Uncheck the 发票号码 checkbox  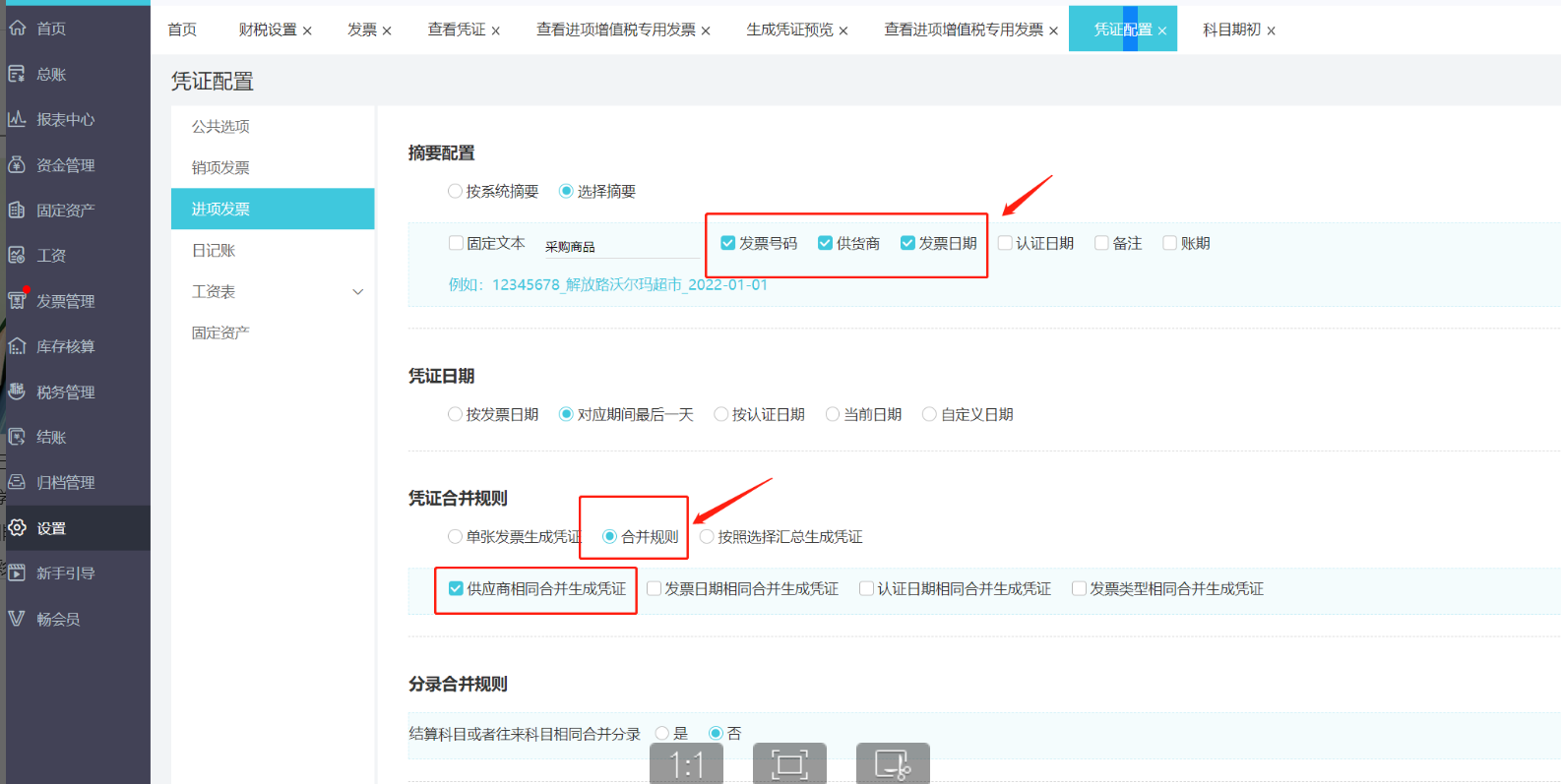[x=728, y=243]
